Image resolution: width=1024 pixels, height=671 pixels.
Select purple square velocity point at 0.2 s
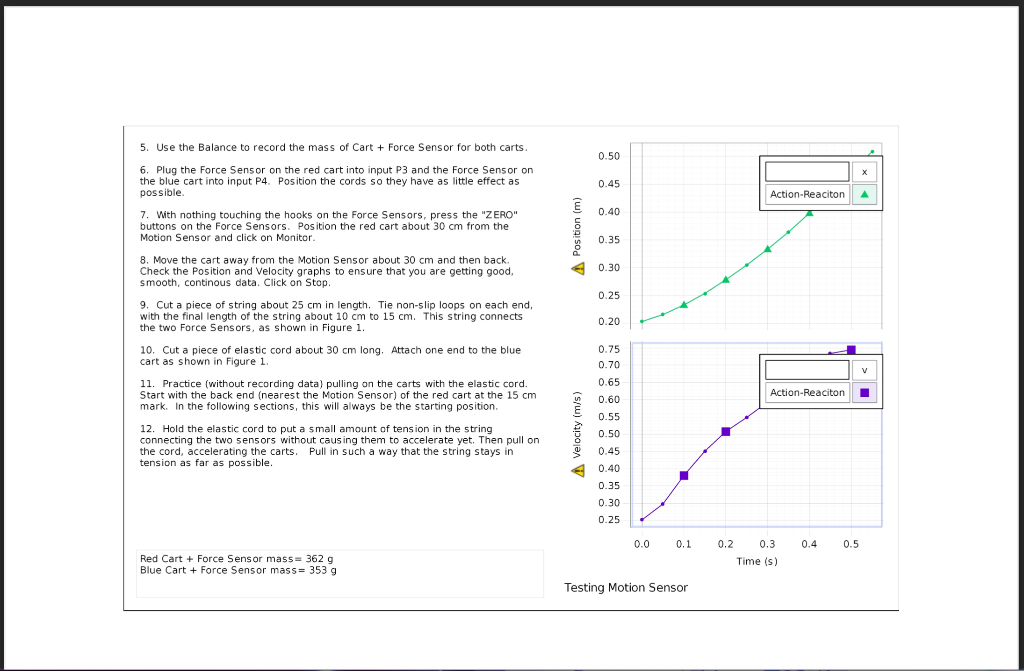(726, 432)
